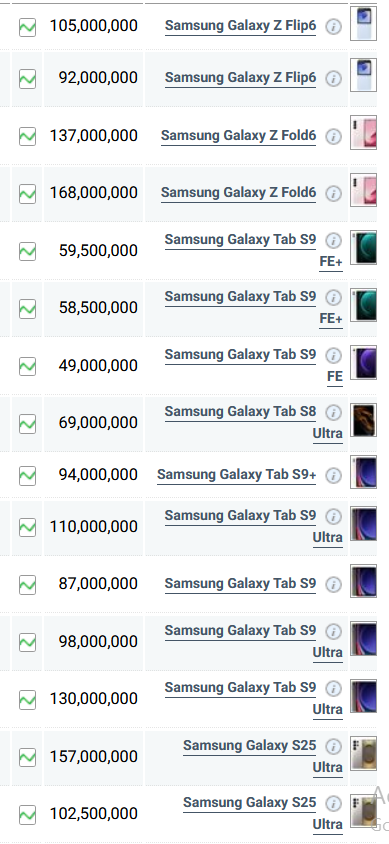Screen dimensions: 389x844
Task: Follow the Samsung Galaxy Tab S8 Ultra link
Action: pos(253,423)
